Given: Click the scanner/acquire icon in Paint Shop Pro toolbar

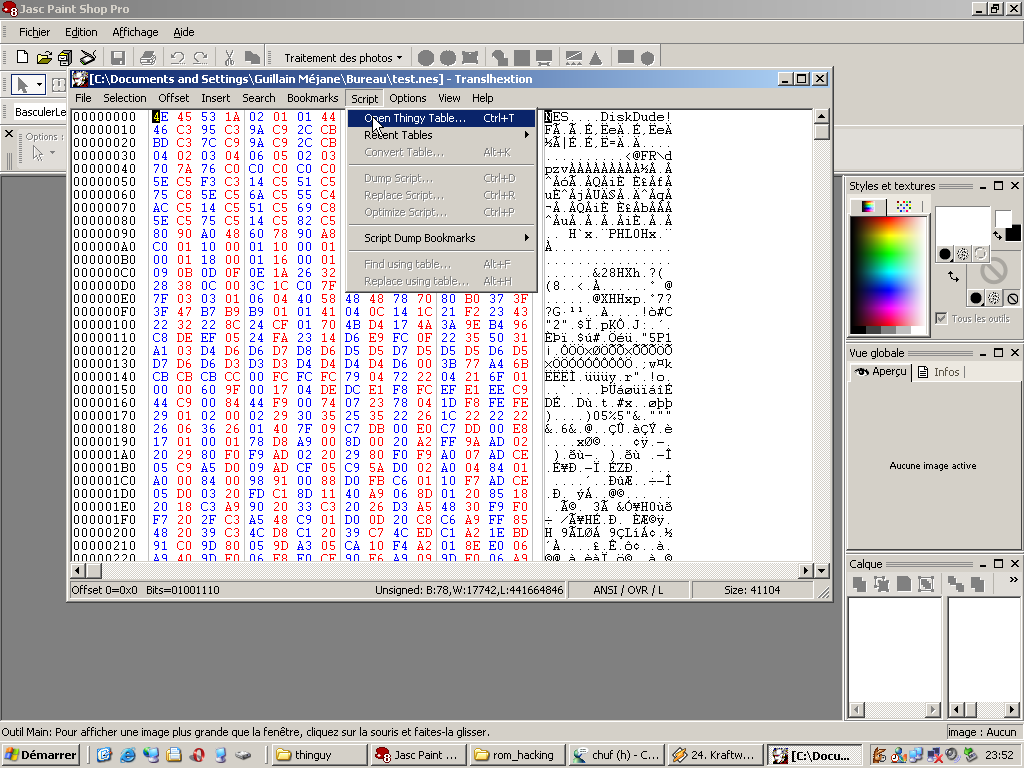Looking at the screenshot, I should tap(88, 57).
